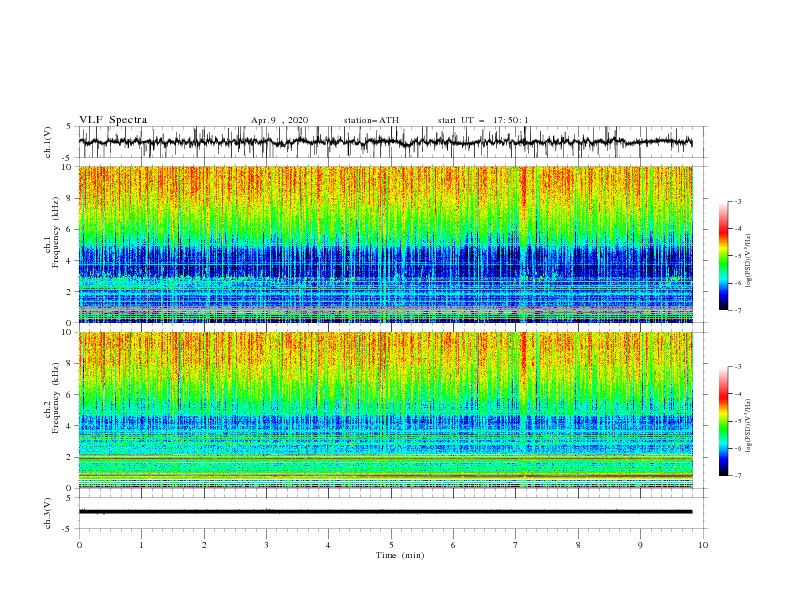Click the "8" tick on the time axis
The width and height of the screenshot is (792, 612).
click(578, 545)
